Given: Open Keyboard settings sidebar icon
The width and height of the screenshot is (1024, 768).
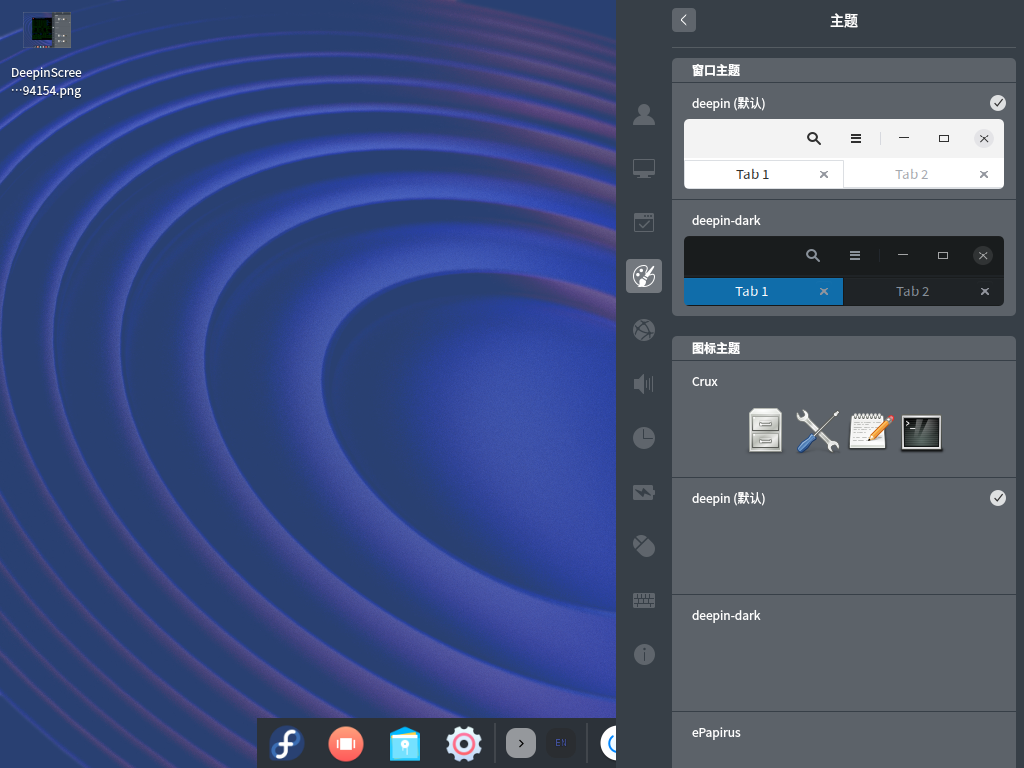Looking at the screenshot, I should tap(644, 600).
